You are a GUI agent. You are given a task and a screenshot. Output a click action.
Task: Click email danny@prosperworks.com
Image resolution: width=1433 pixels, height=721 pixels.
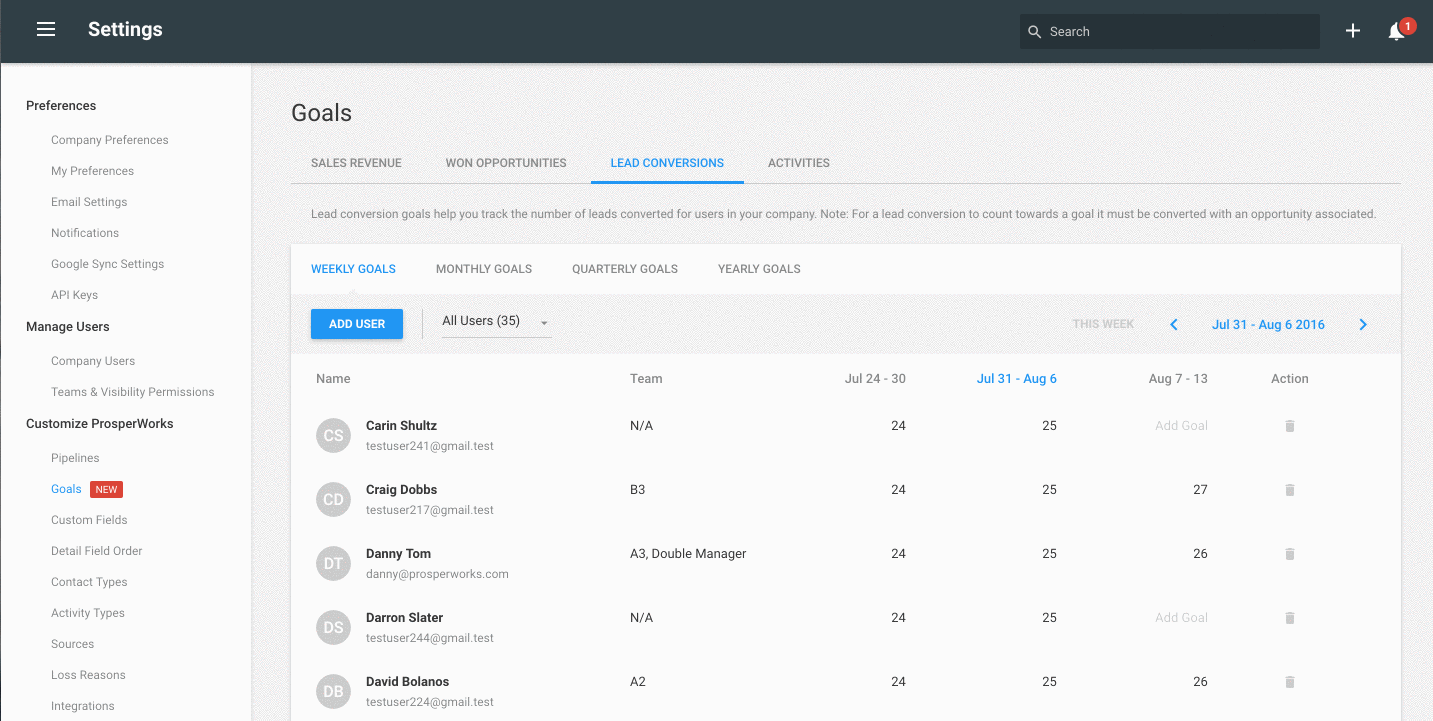[x=437, y=574]
